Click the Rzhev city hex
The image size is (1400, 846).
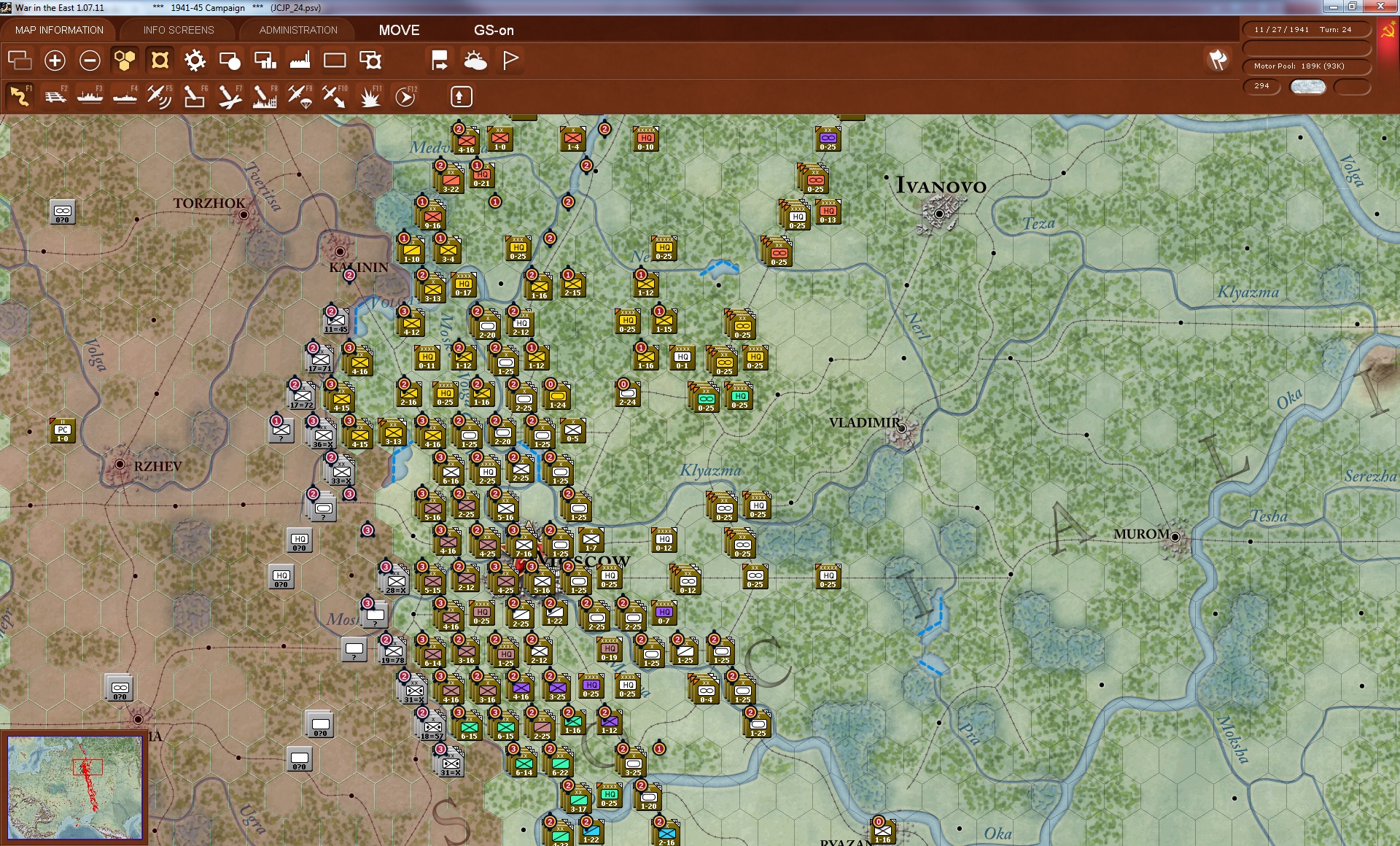click(120, 465)
